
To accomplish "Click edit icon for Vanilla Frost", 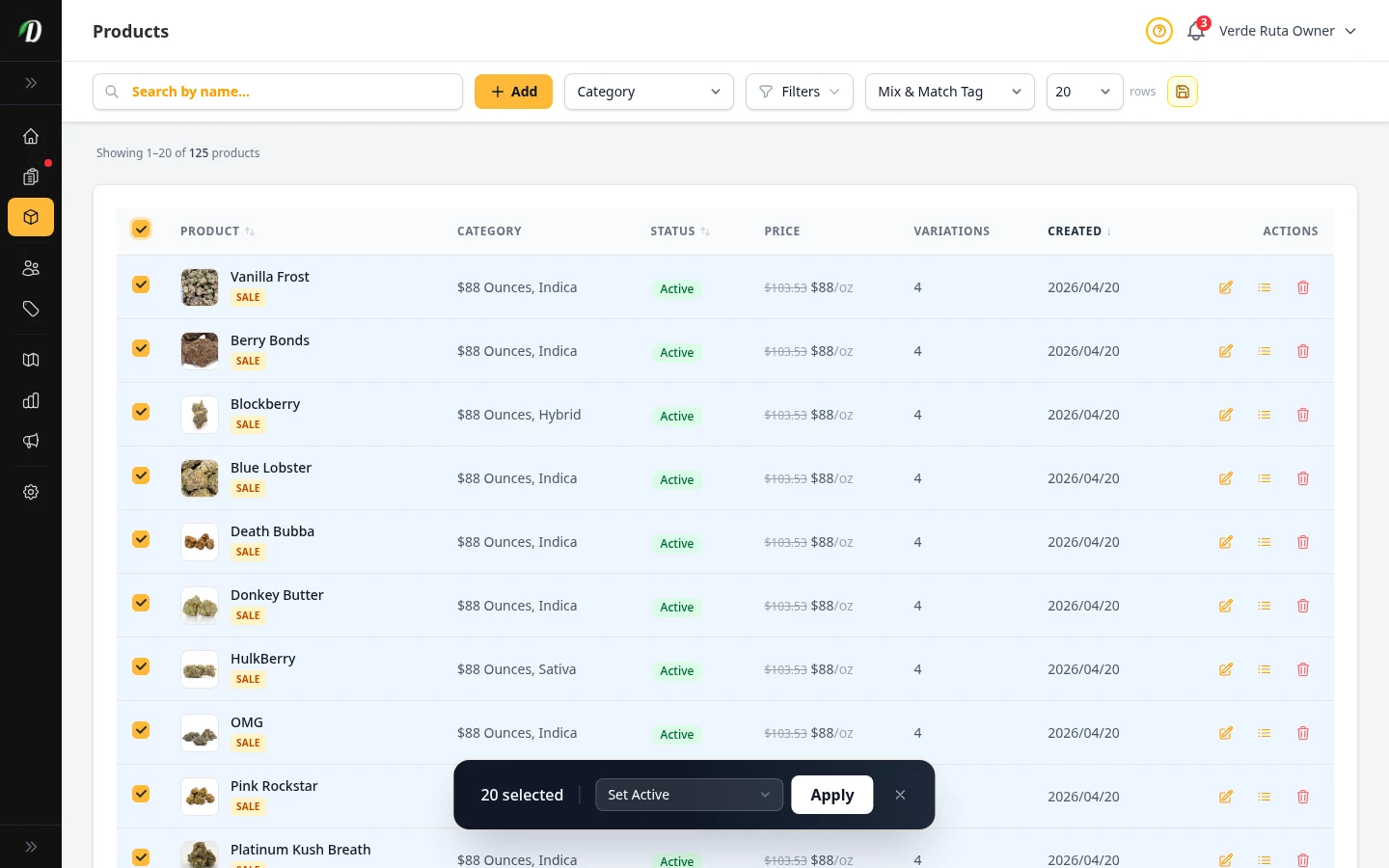I will click(x=1225, y=287).
